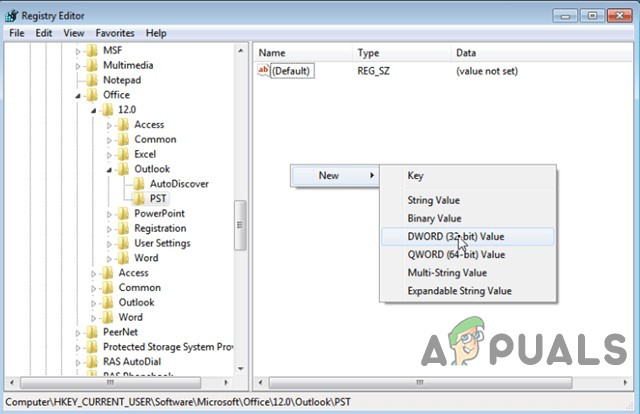The height and width of the screenshot is (414, 640).
Task: Click the Excel folder icon
Action: click(123, 154)
